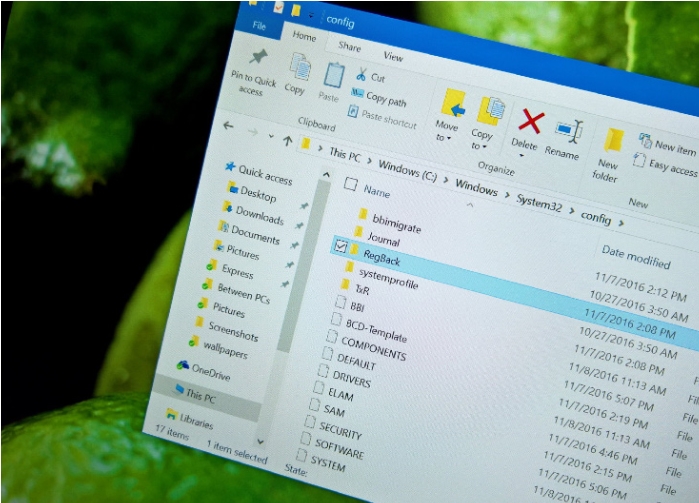Open the Move to dropdown arrow

pyautogui.click(x=449, y=138)
